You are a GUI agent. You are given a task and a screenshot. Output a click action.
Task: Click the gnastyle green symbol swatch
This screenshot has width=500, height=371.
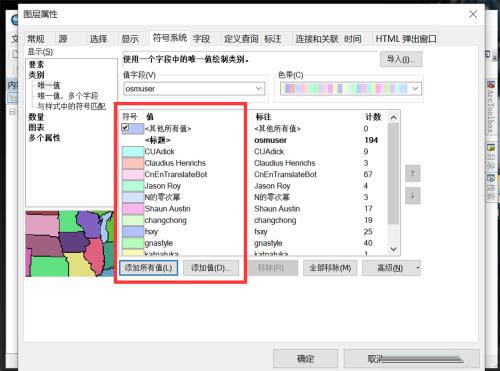coord(133,243)
